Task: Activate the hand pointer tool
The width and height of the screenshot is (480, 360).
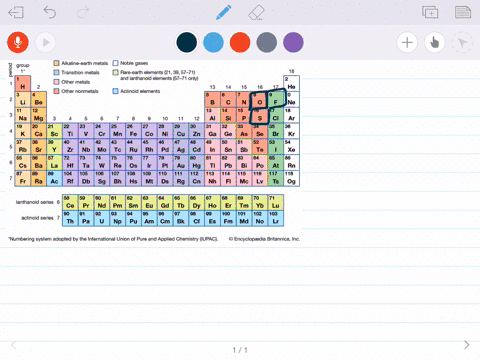Action: tap(435, 42)
